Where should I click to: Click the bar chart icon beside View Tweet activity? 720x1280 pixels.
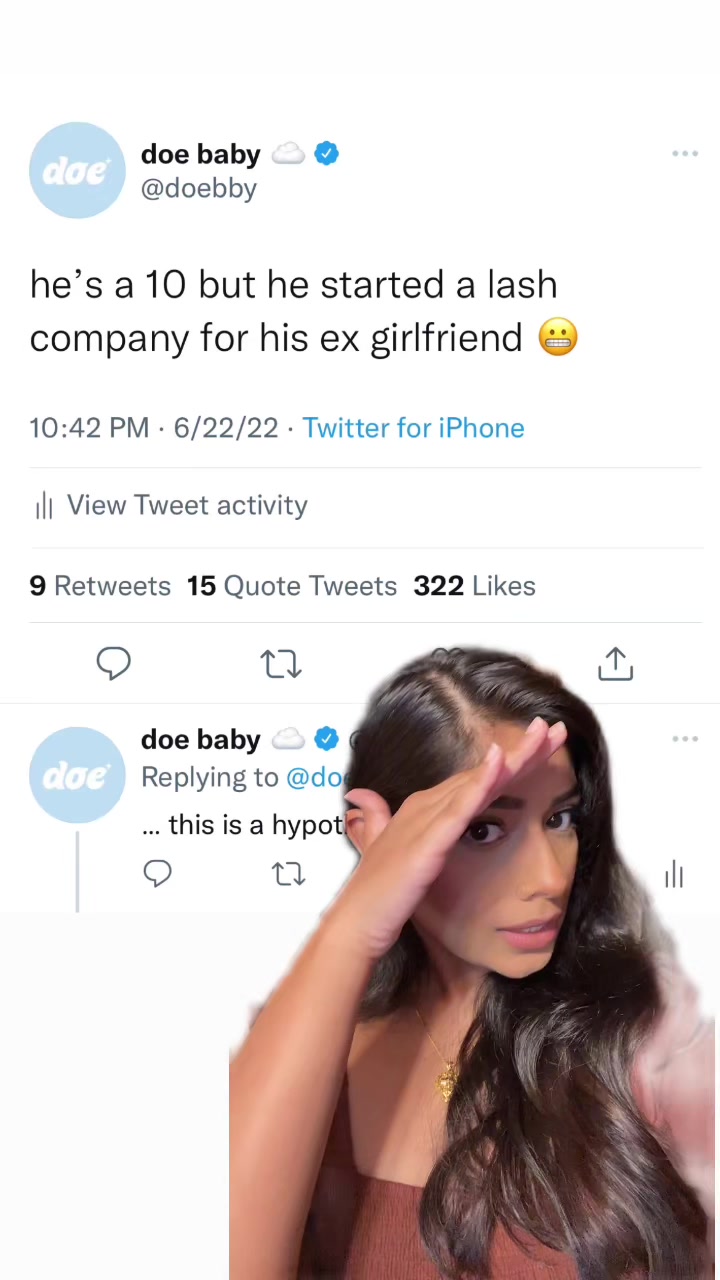[x=44, y=506]
